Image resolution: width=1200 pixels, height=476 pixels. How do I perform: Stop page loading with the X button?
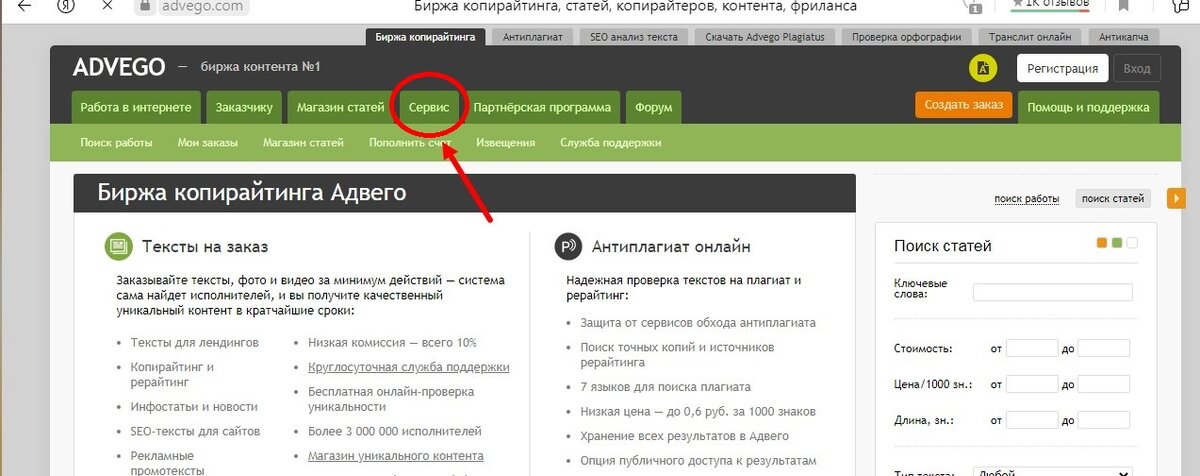[x=106, y=5]
